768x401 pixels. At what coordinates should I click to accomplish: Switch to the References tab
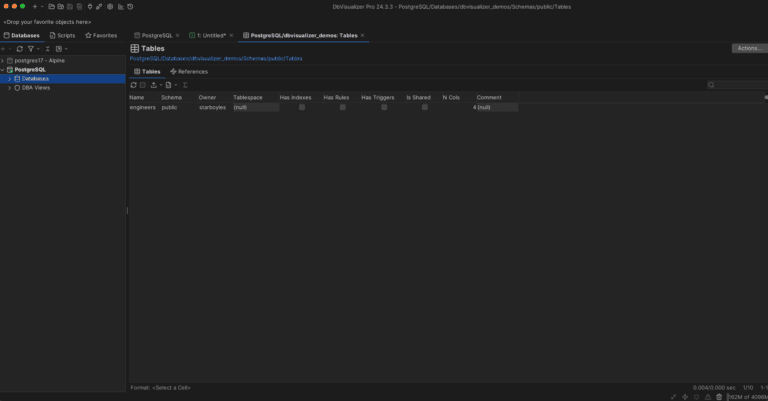[189, 72]
